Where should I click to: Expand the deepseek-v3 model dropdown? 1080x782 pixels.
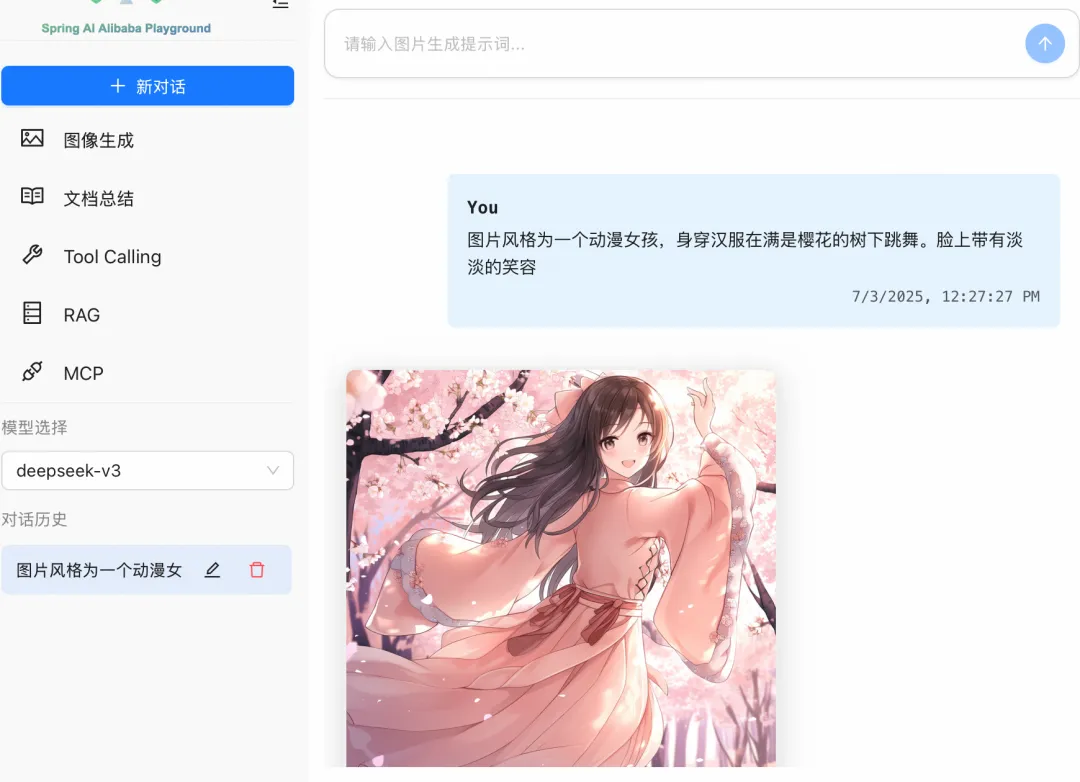(x=147, y=471)
